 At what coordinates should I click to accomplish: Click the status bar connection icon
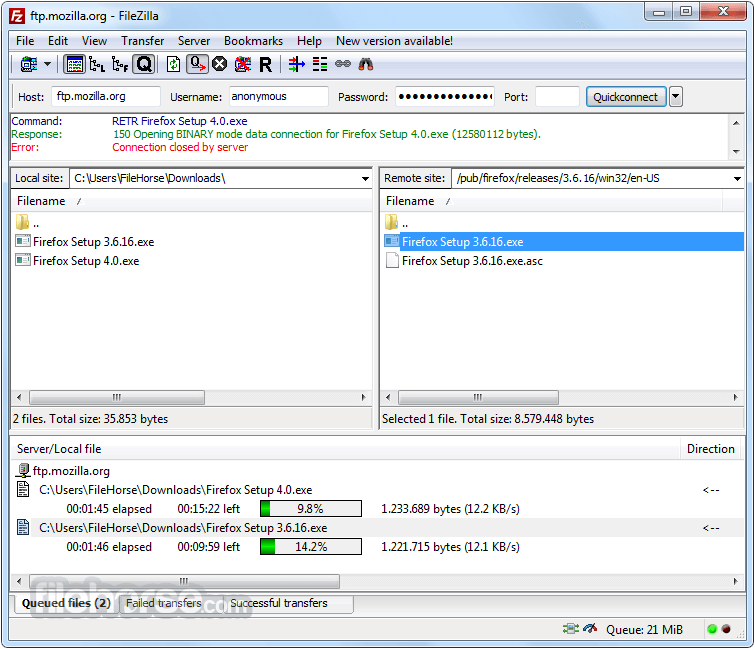pos(571,629)
